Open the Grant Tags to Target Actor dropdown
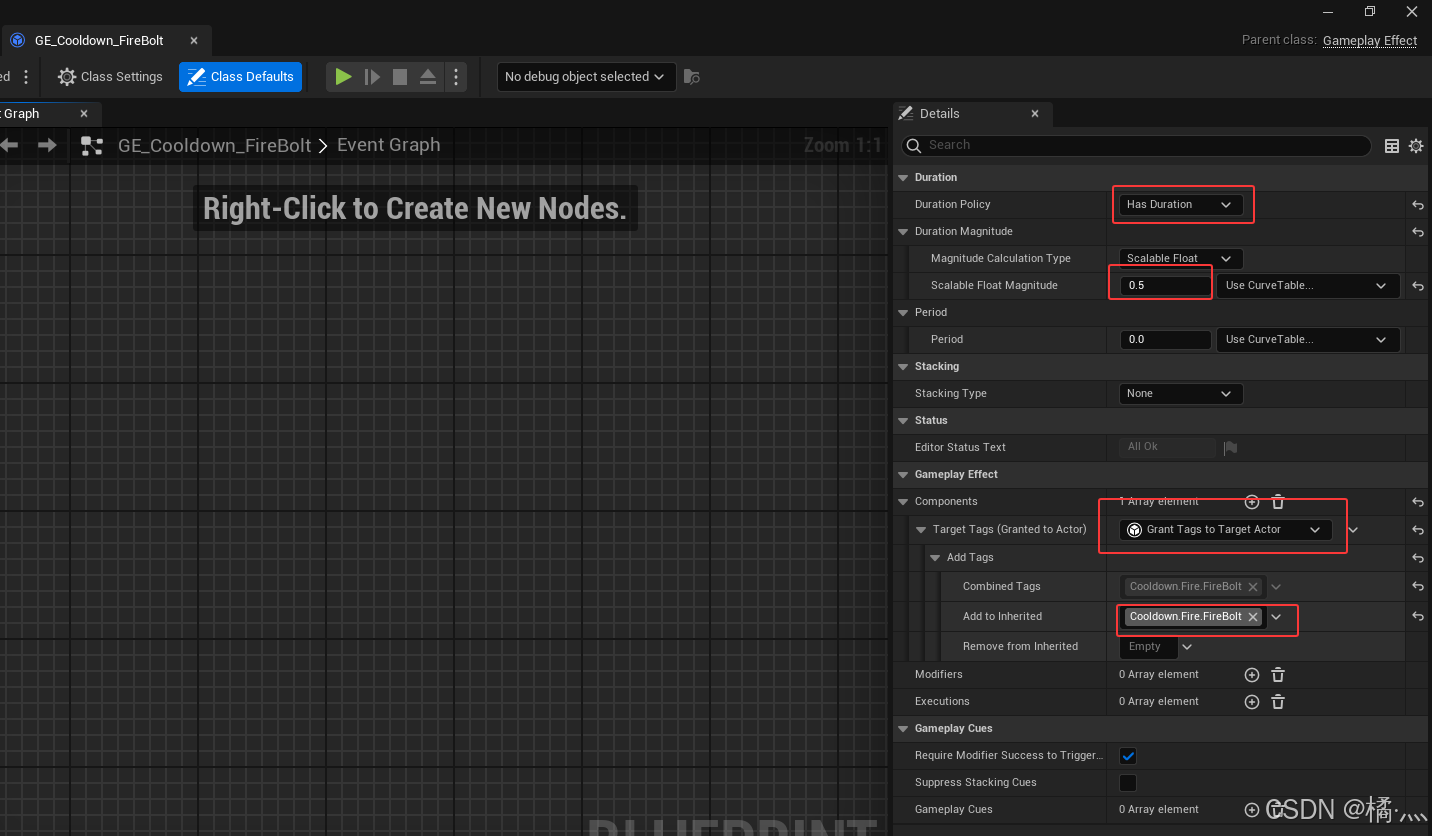Screen dimensions: 1432x836 point(1225,530)
